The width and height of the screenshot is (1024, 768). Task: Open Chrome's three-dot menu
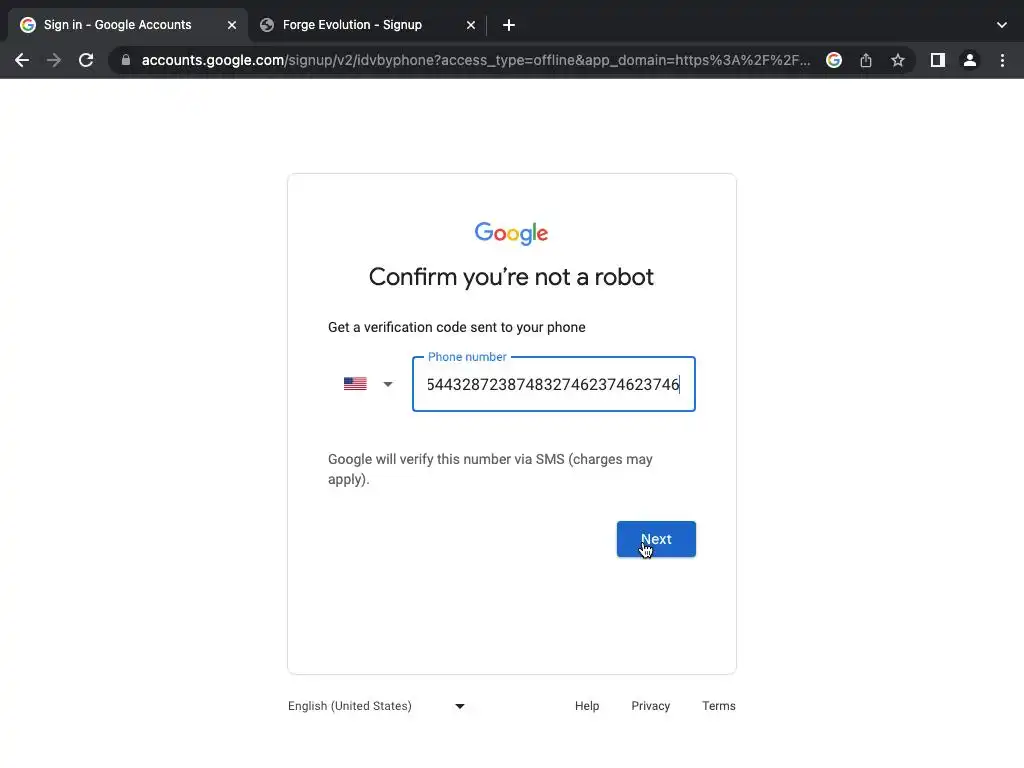(x=1002, y=60)
